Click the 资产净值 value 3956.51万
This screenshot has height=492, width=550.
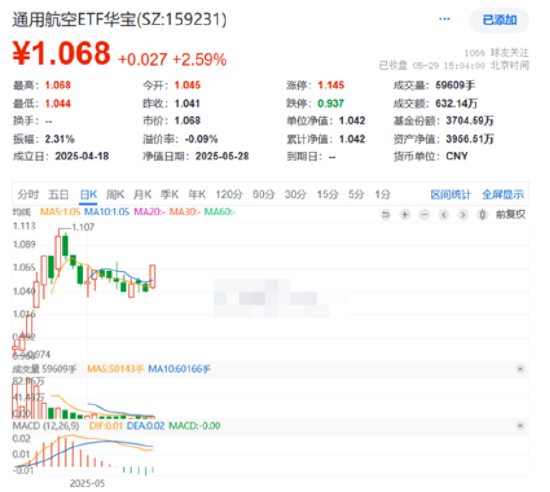pos(470,139)
